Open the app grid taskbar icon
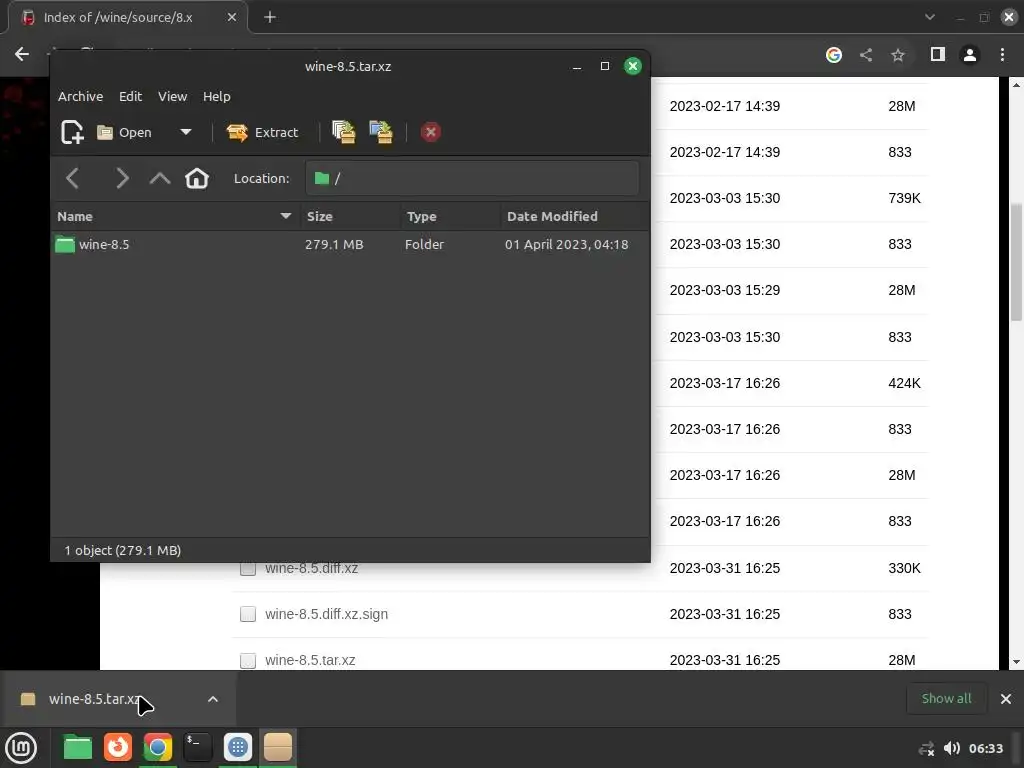The width and height of the screenshot is (1024, 768). [x=238, y=748]
